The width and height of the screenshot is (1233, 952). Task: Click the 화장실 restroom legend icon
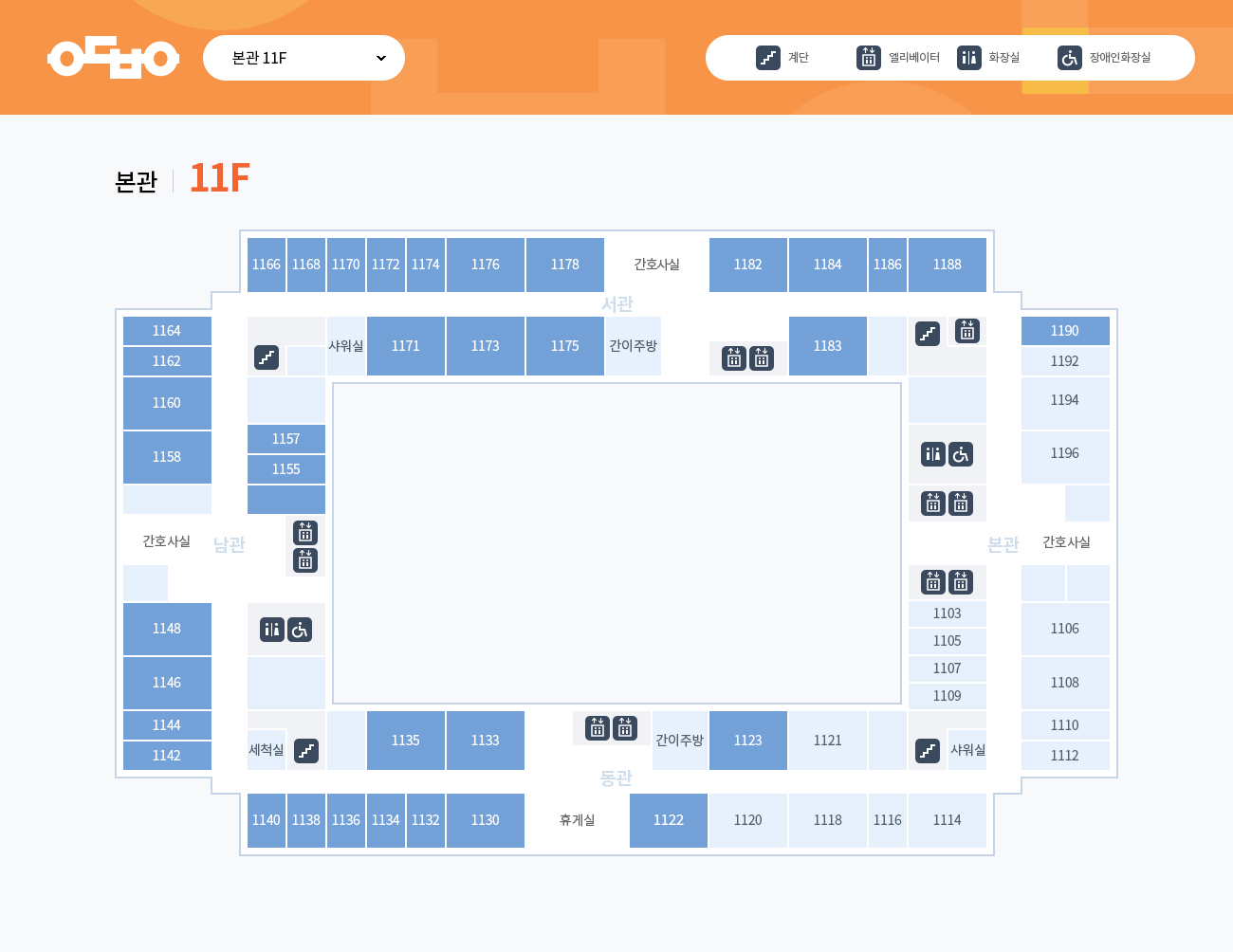(969, 58)
